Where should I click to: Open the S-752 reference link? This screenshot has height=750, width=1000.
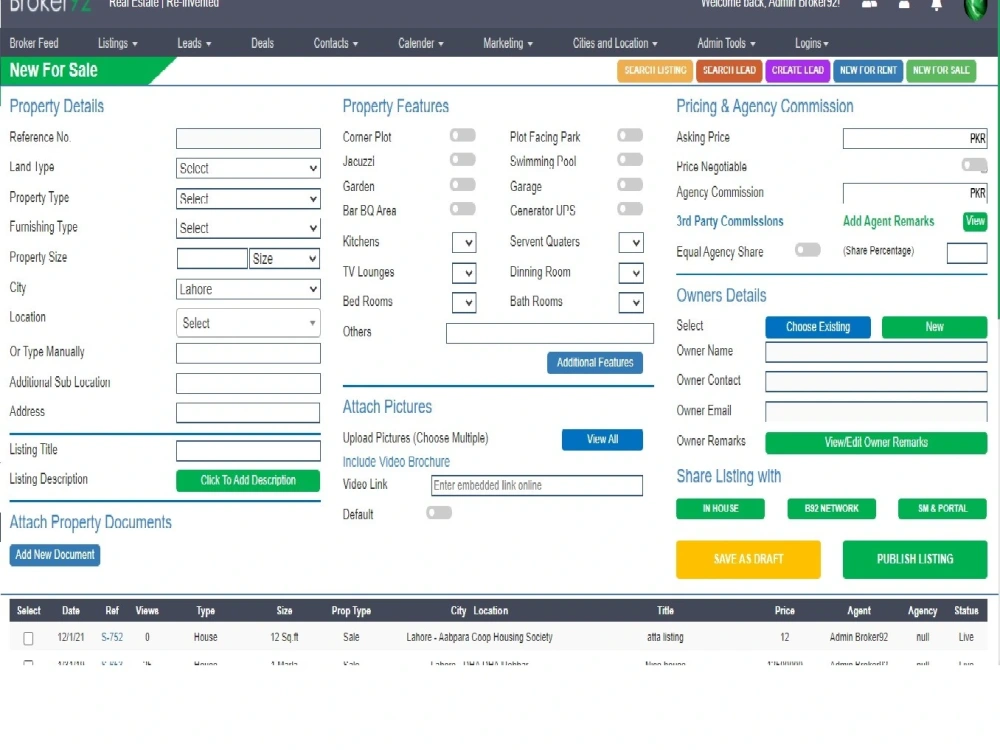(112, 637)
